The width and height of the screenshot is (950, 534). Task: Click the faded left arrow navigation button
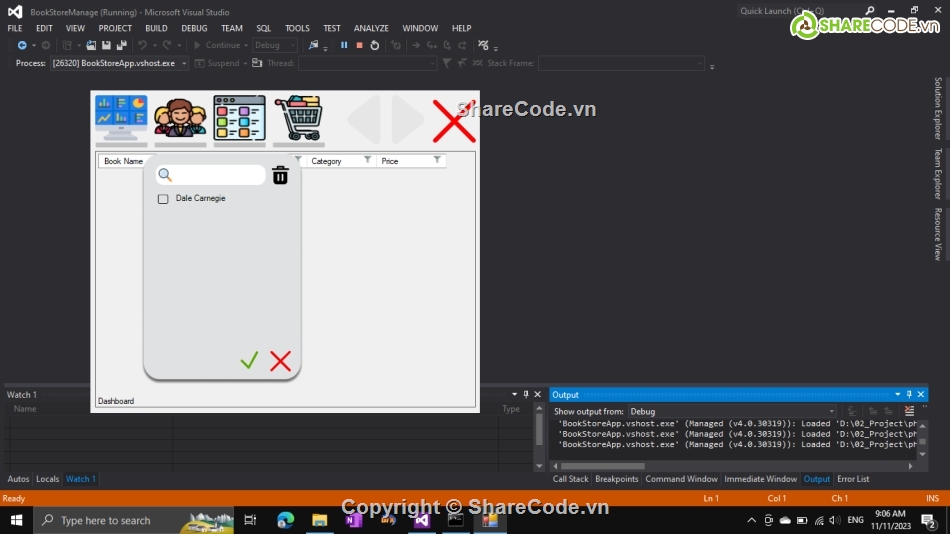365,119
